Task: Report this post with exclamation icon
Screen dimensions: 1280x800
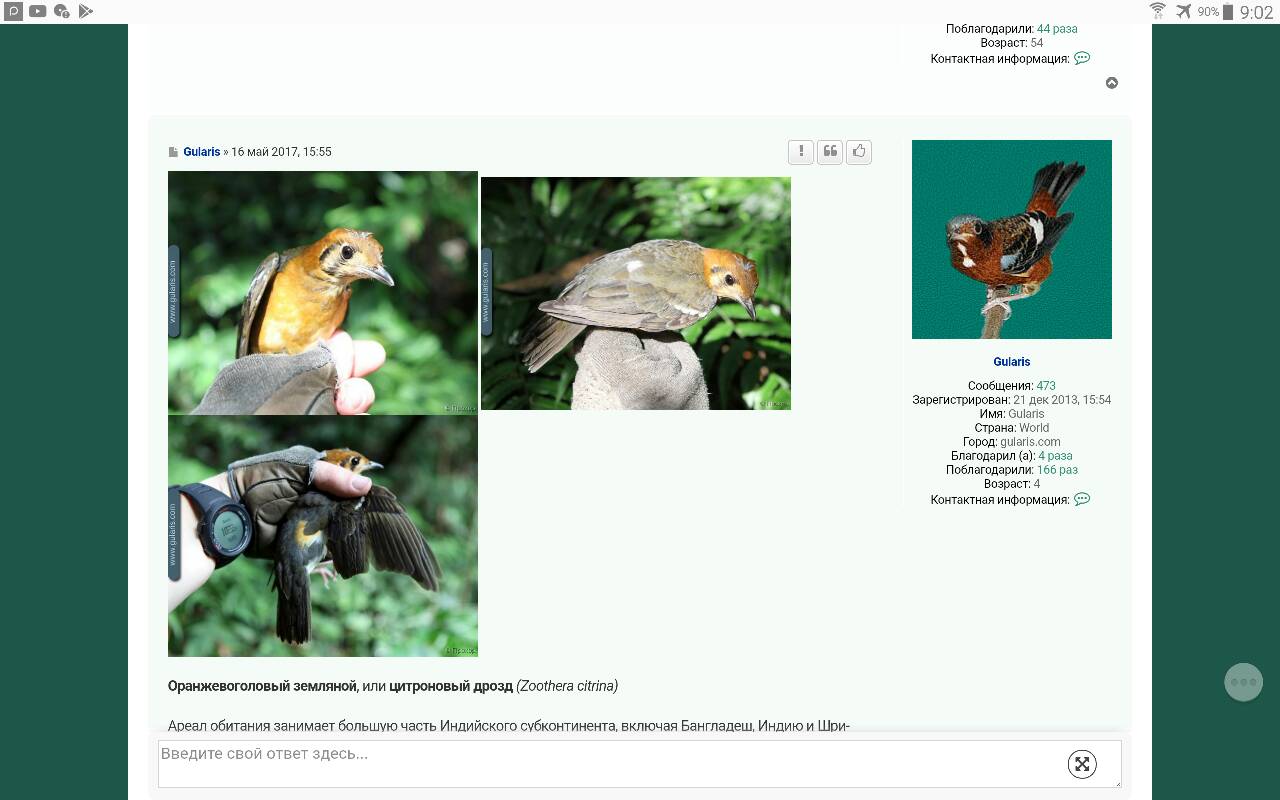Action: coord(801,152)
